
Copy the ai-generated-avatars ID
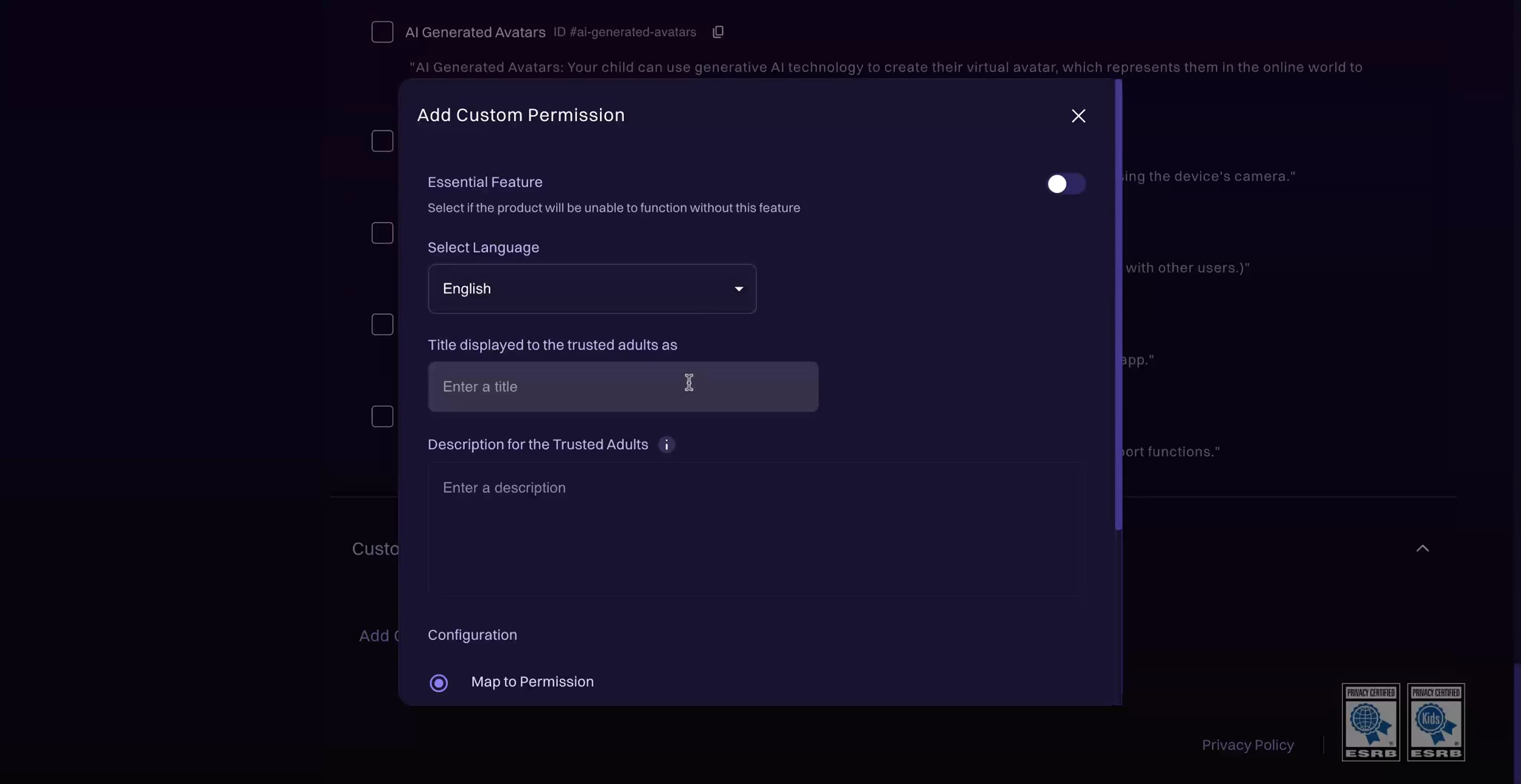pyautogui.click(x=718, y=32)
